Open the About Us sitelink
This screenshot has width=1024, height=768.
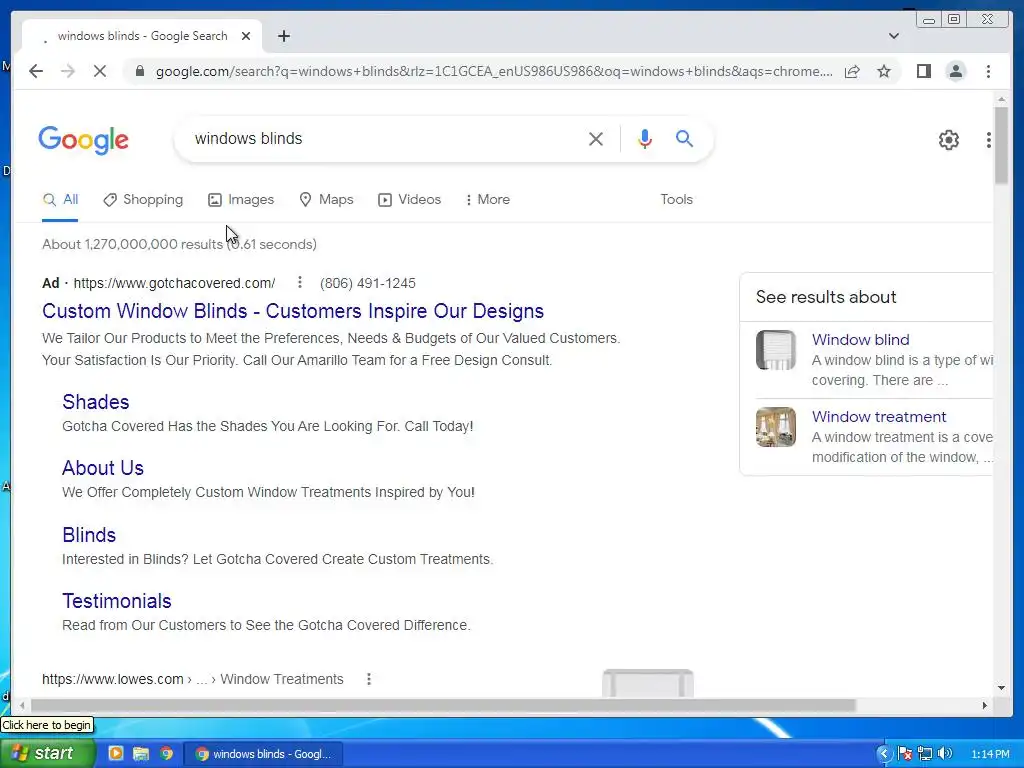click(103, 468)
